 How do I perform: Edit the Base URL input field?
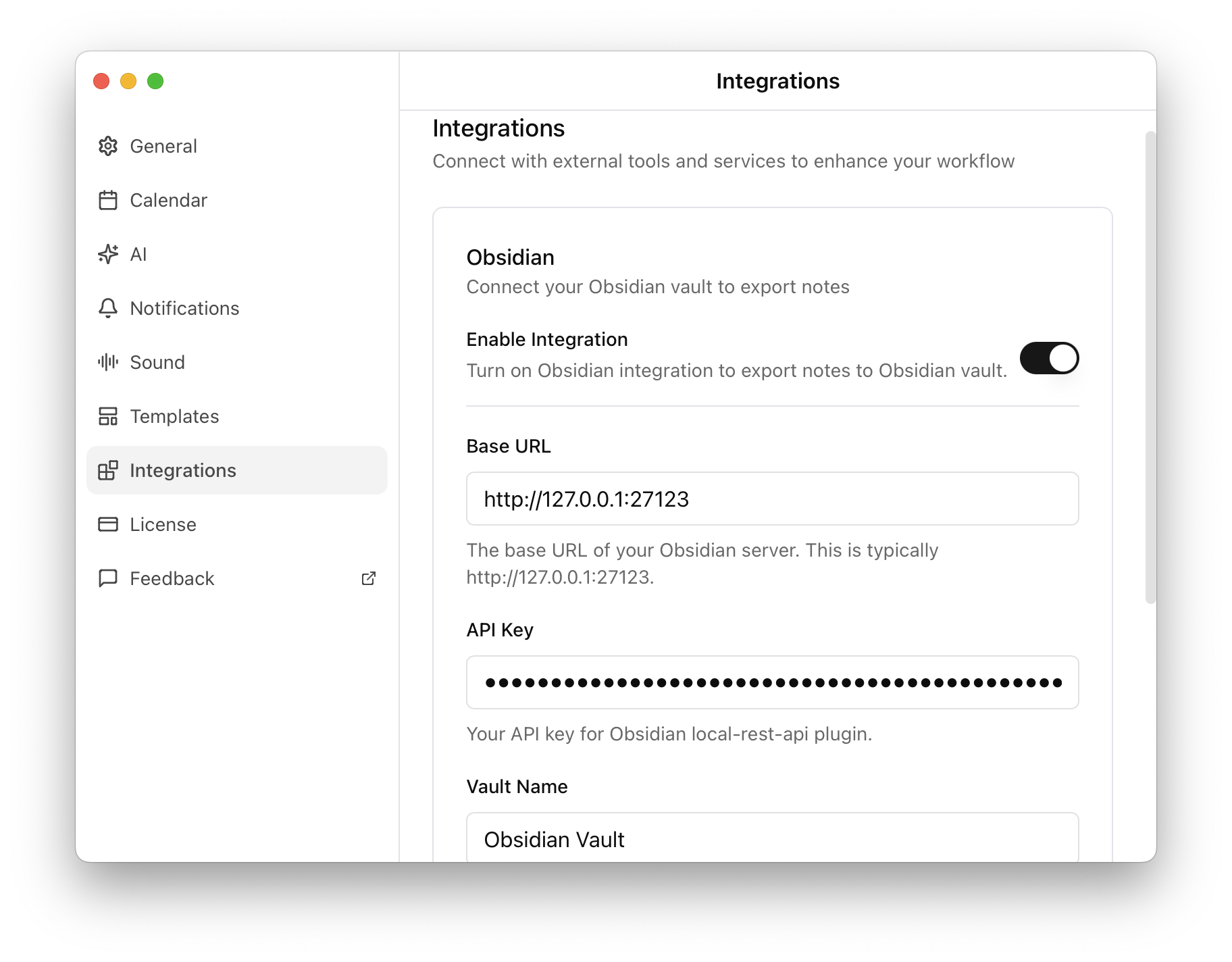(772, 499)
